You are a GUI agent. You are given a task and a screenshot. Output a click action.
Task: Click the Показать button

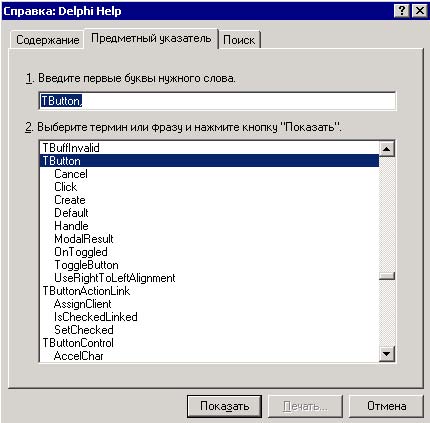click(x=224, y=406)
